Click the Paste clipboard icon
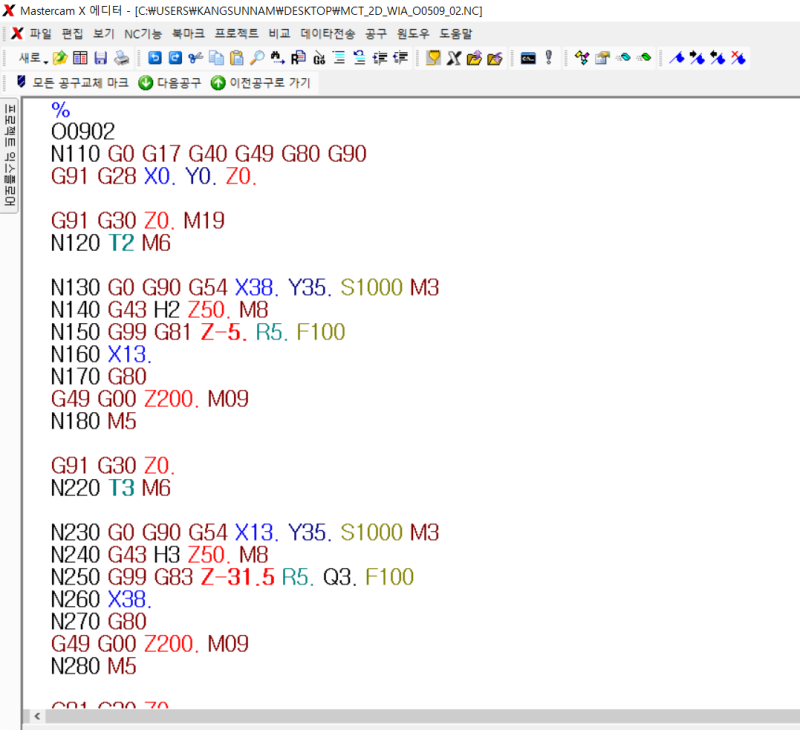The height and width of the screenshot is (730, 800). pyautogui.click(x=237, y=58)
